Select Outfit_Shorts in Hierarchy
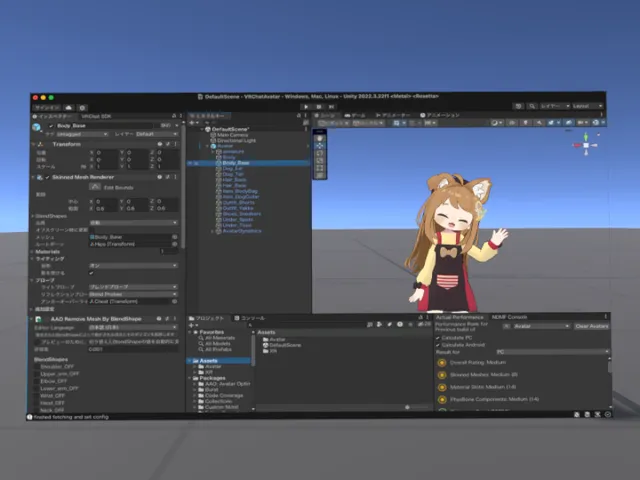This screenshot has width=640, height=480. point(238,202)
